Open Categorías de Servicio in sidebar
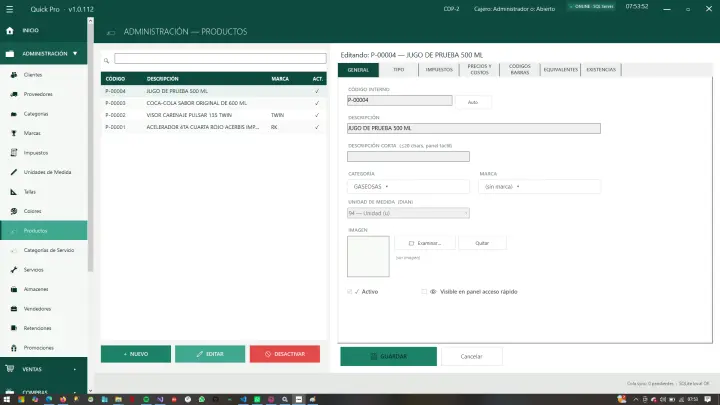720x405 pixels. point(44,250)
